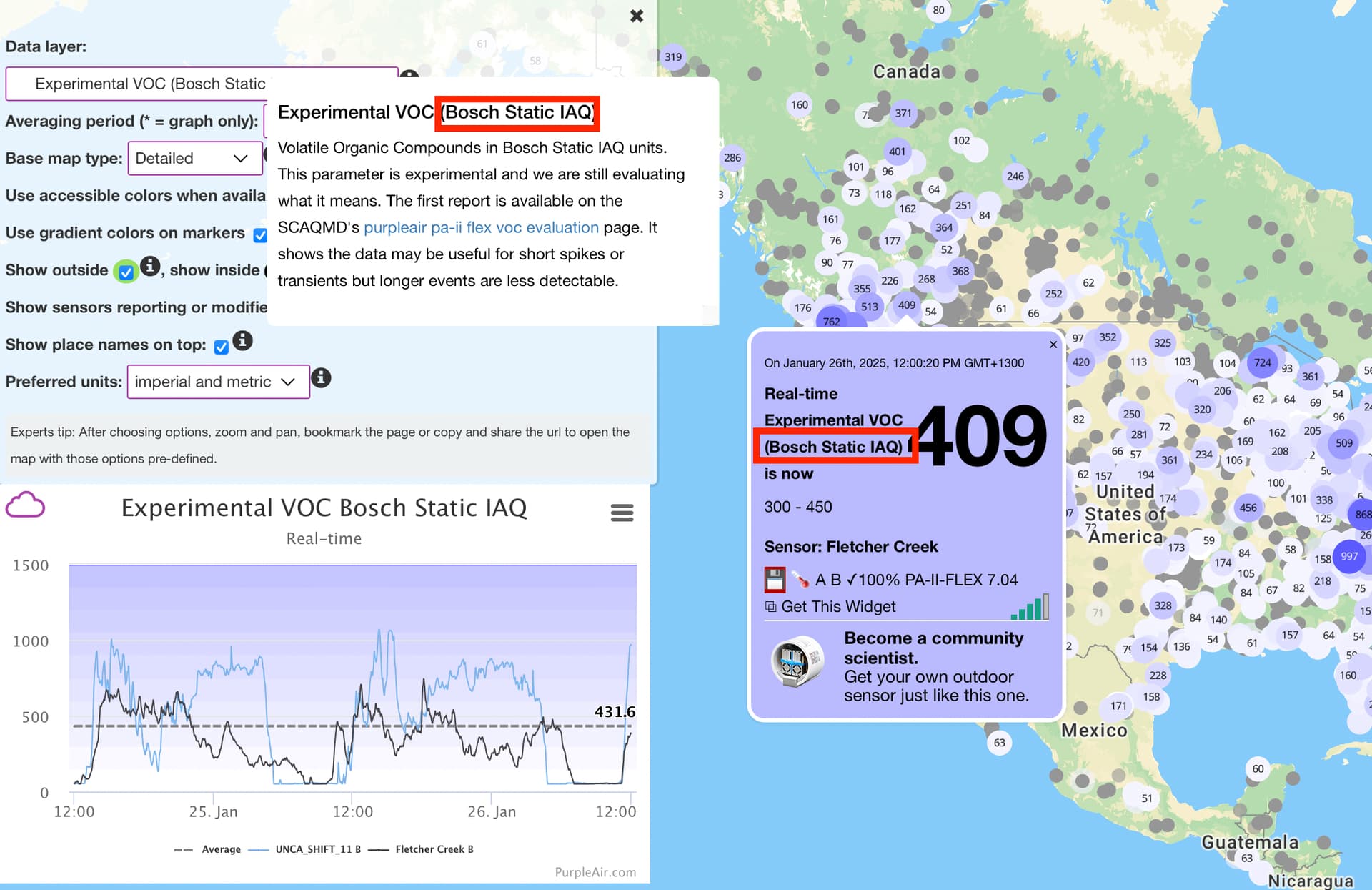This screenshot has height=890, width=1372.
Task: Close the map options panel
Action: (637, 16)
